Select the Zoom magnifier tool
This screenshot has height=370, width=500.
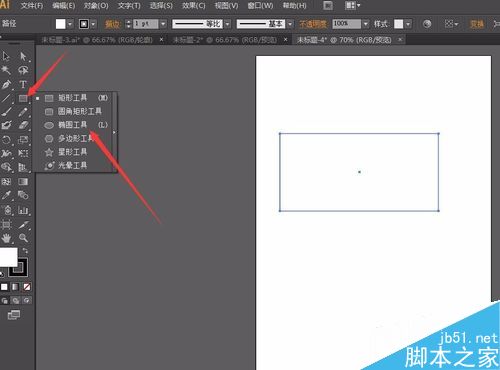pos(23,238)
